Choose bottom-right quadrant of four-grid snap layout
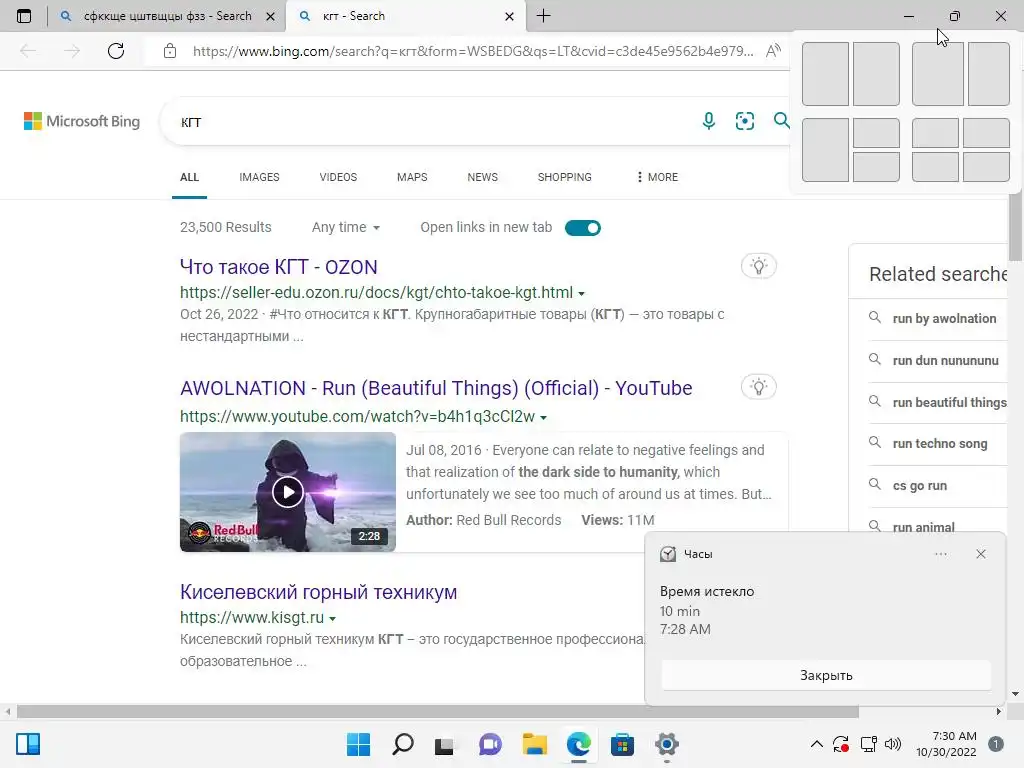1024x768 pixels. (x=986, y=167)
